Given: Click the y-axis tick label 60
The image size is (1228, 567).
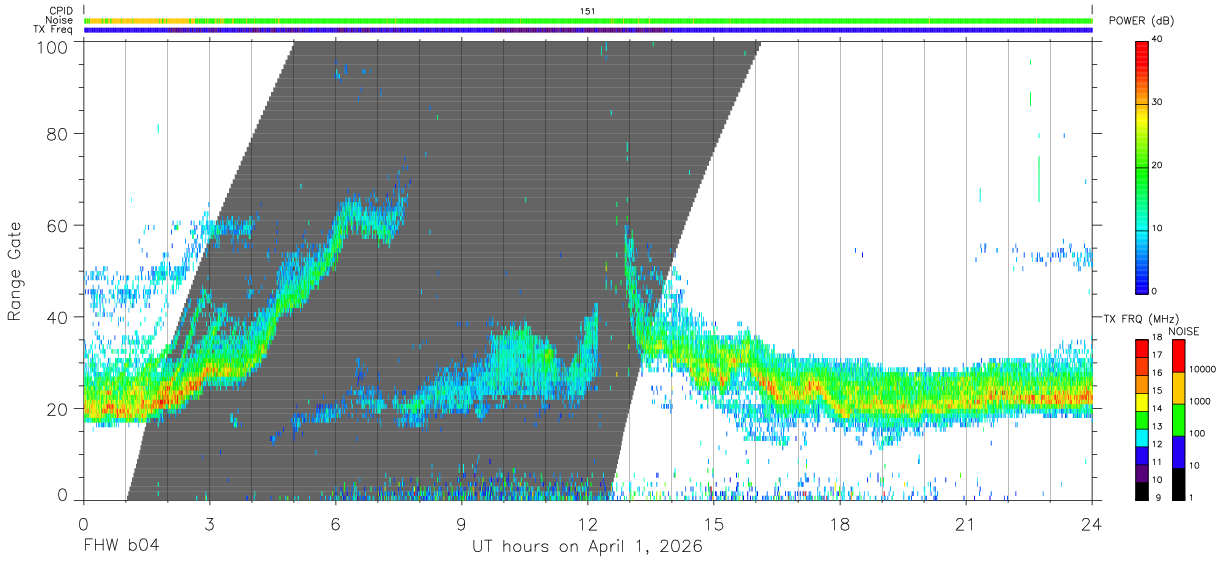Looking at the screenshot, I should [59, 226].
